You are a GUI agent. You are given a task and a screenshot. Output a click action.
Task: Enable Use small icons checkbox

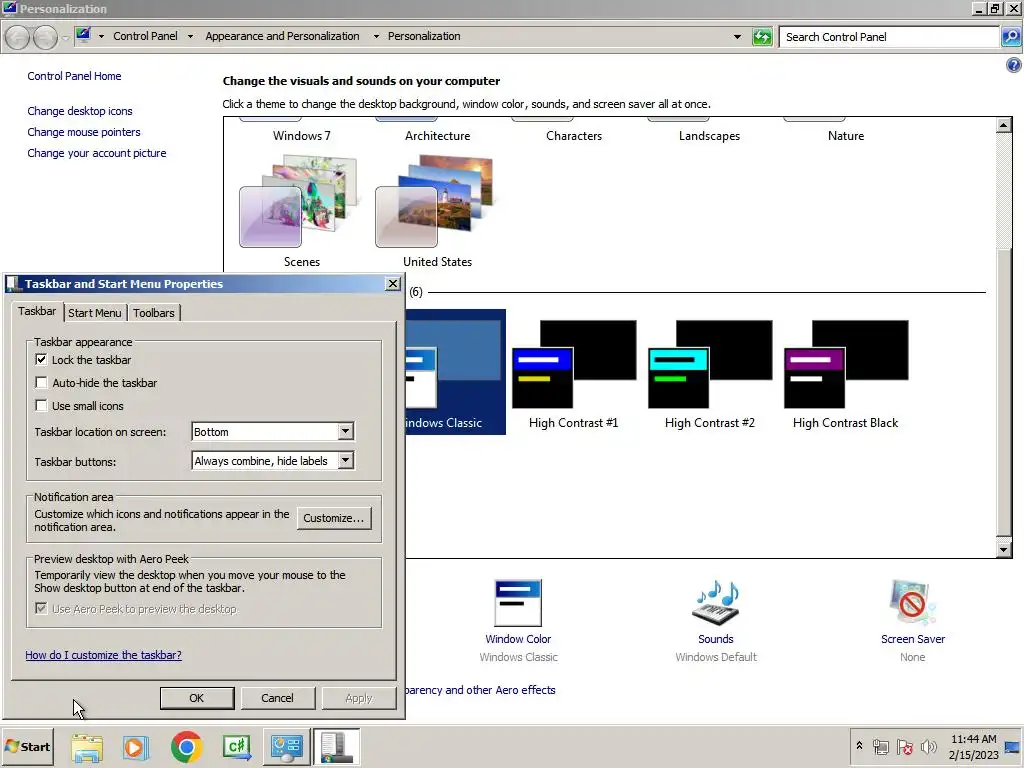(x=41, y=406)
